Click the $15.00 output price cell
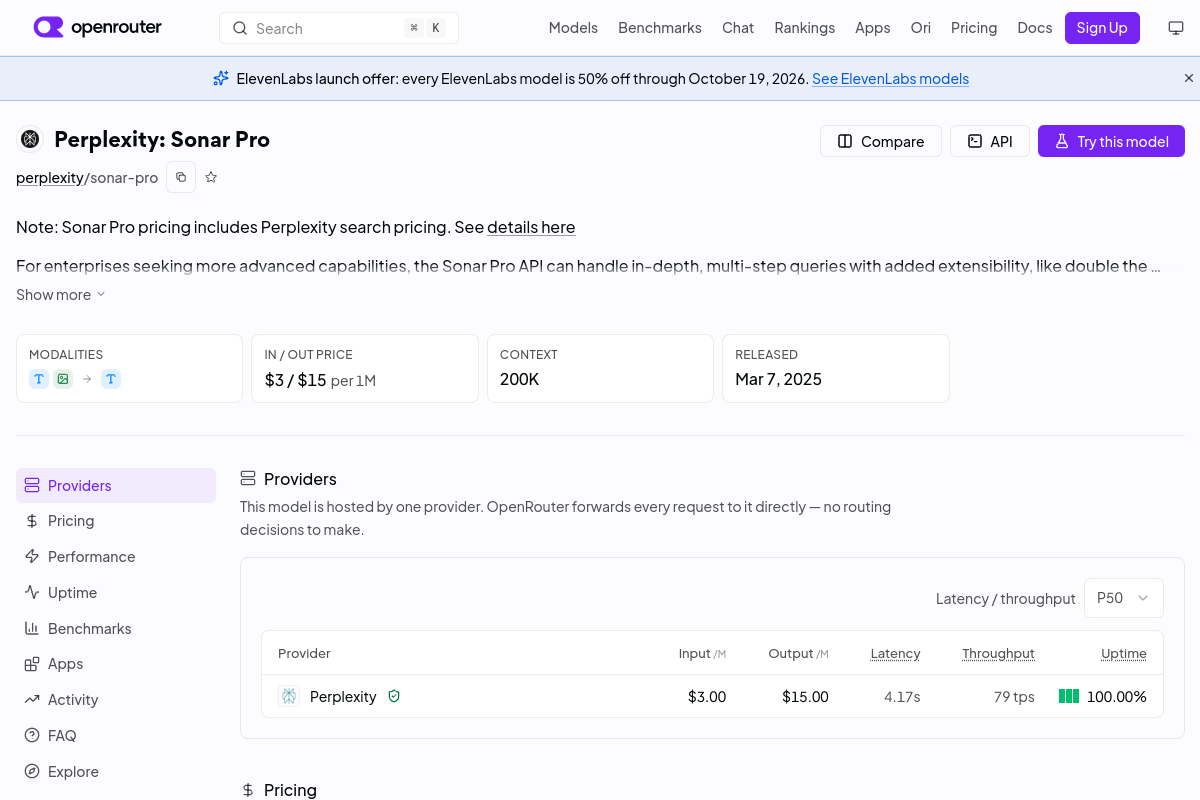This screenshot has height=800, width=1200. [x=805, y=696]
